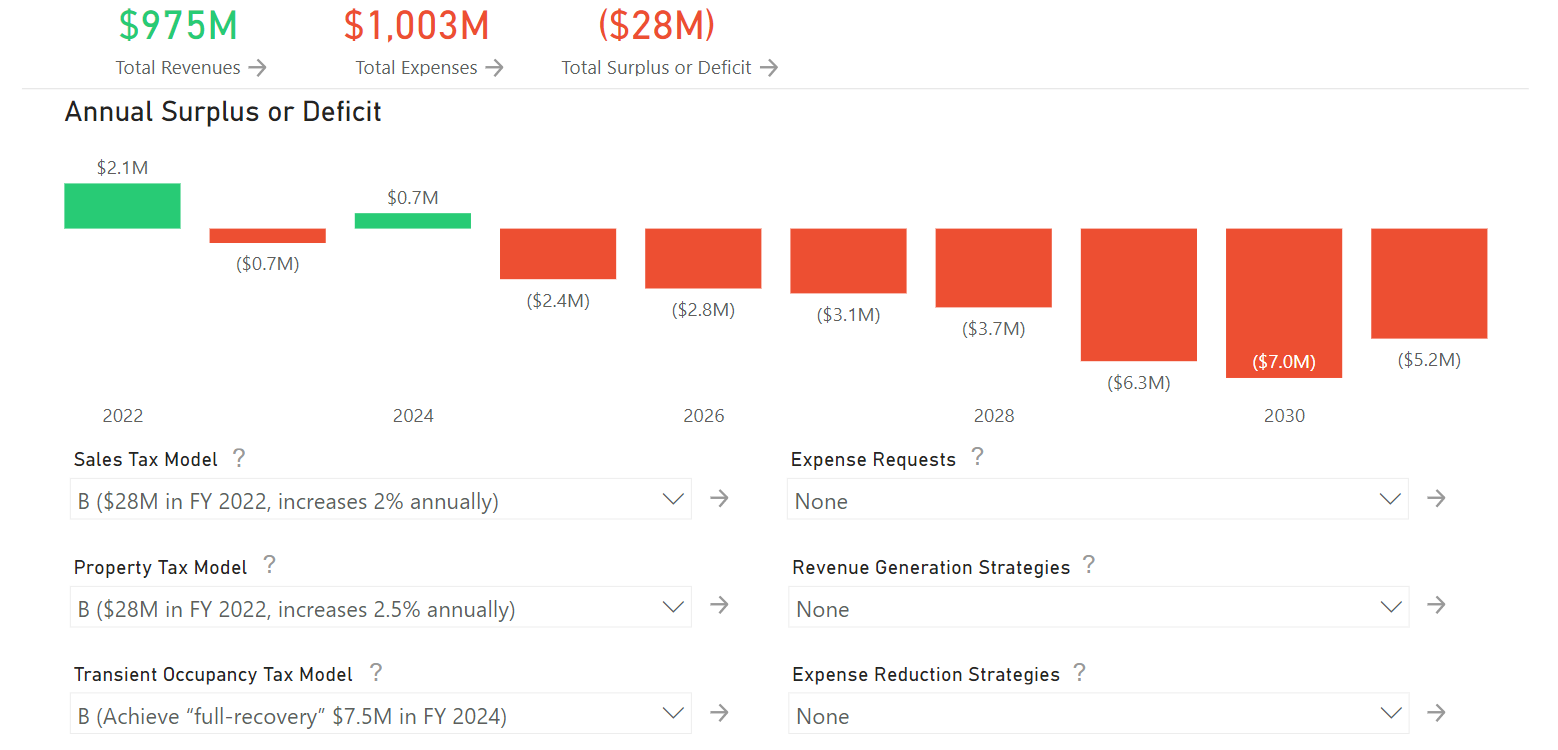Select the red ($5.2M) bar
Screen dimensions: 1558x750
click(1429, 284)
